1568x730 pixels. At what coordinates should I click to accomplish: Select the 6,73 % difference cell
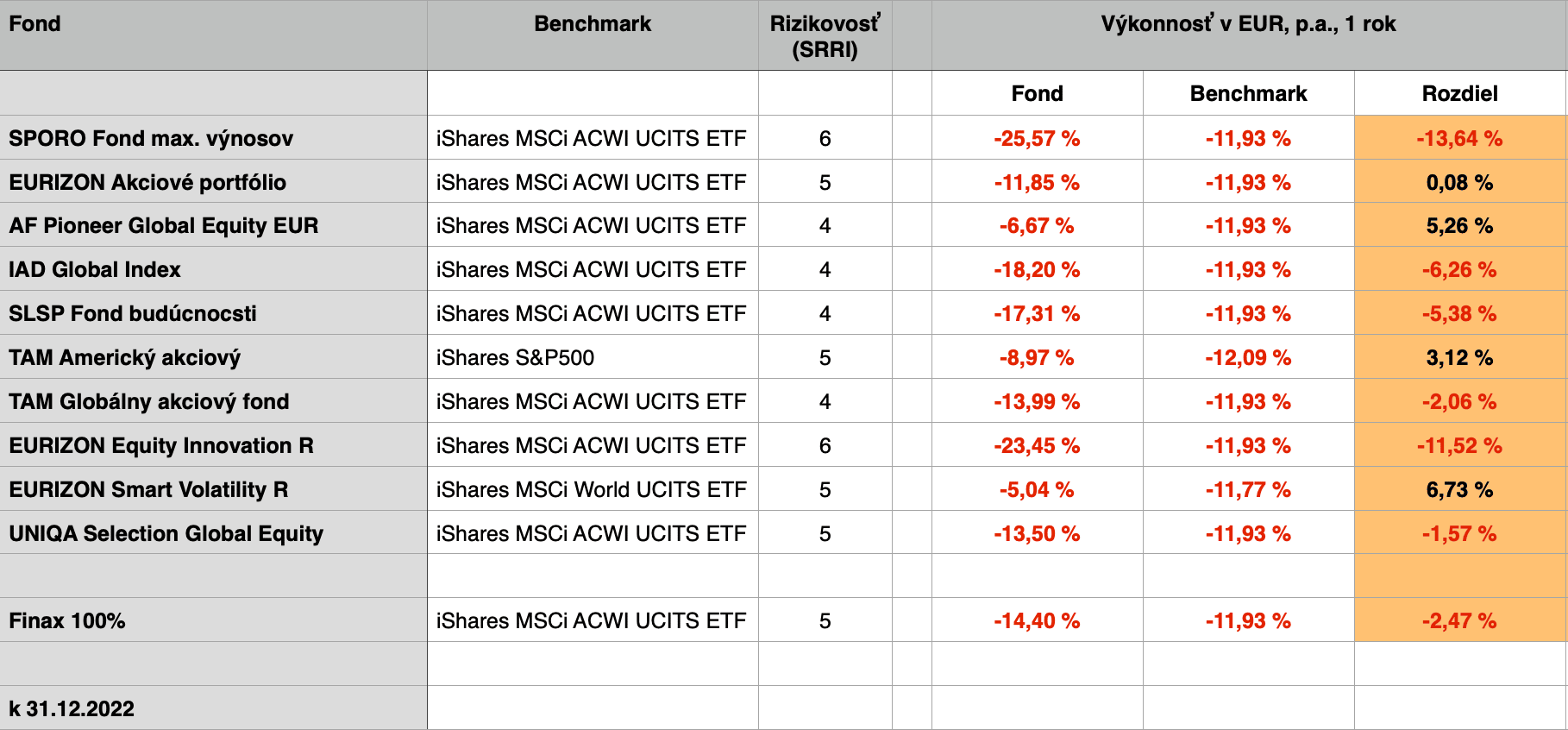(x=1459, y=490)
